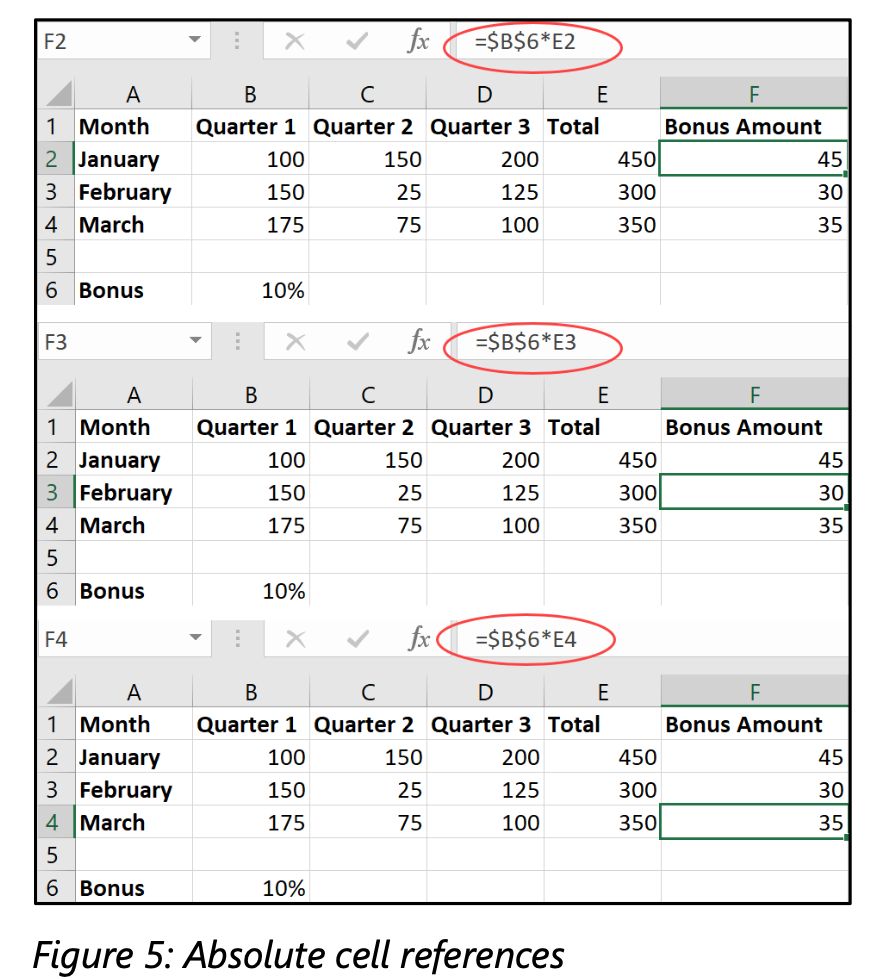876x980 pixels.
Task: Click the Enter checkmark icon in the bottom formula bar
Action: (357, 639)
